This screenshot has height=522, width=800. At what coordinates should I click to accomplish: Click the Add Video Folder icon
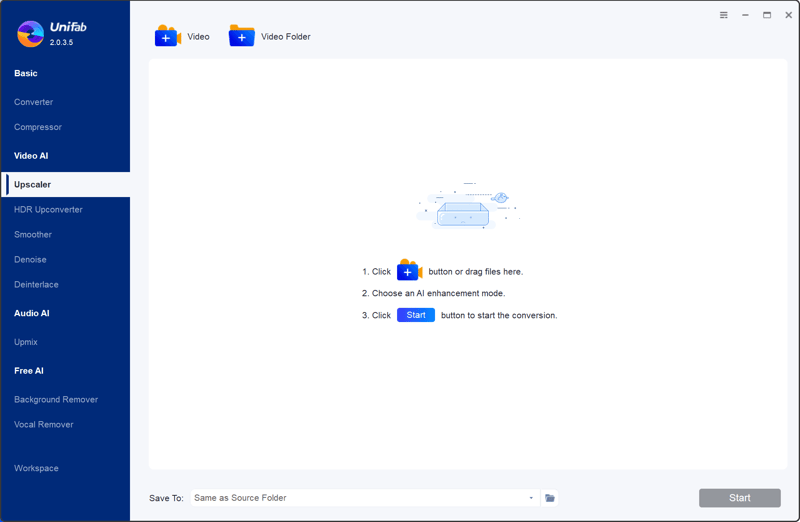pos(241,37)
